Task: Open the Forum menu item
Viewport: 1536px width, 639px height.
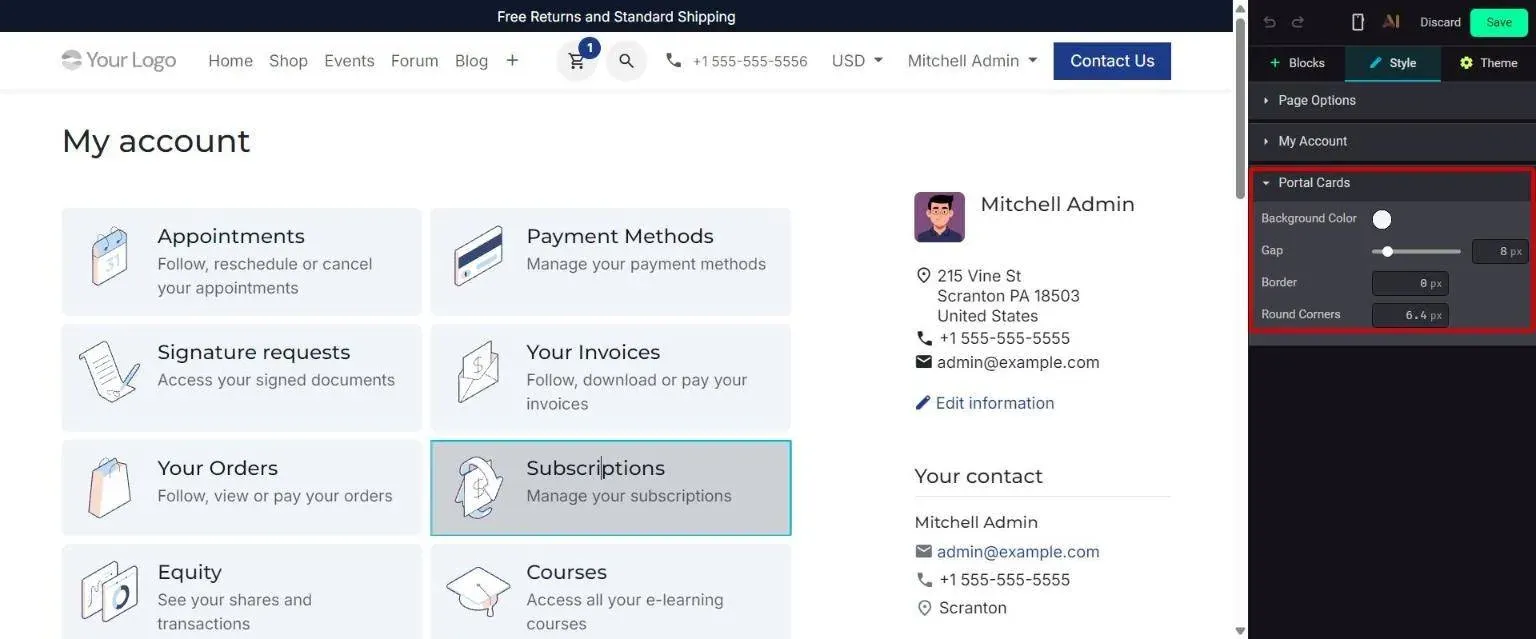Action: coord(414,61)
